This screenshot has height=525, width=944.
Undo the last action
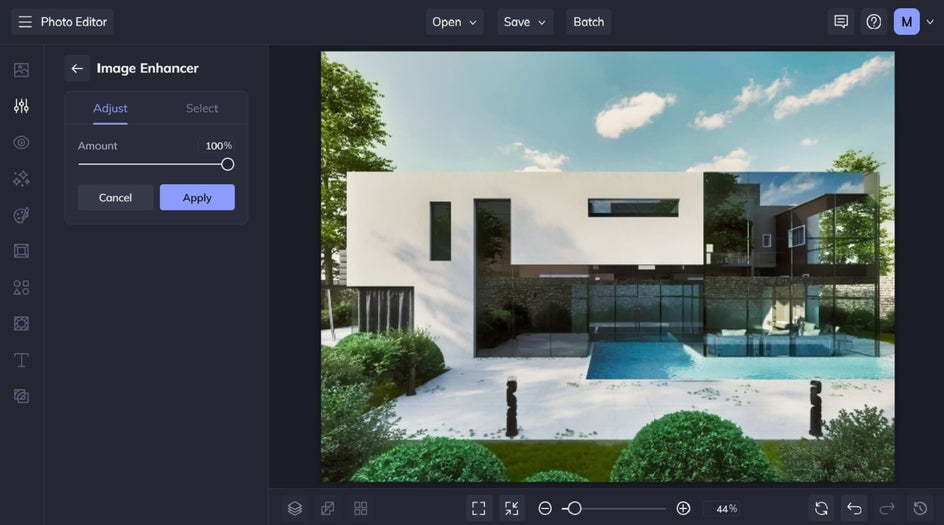pyautogui.click(x=854, y=509)
